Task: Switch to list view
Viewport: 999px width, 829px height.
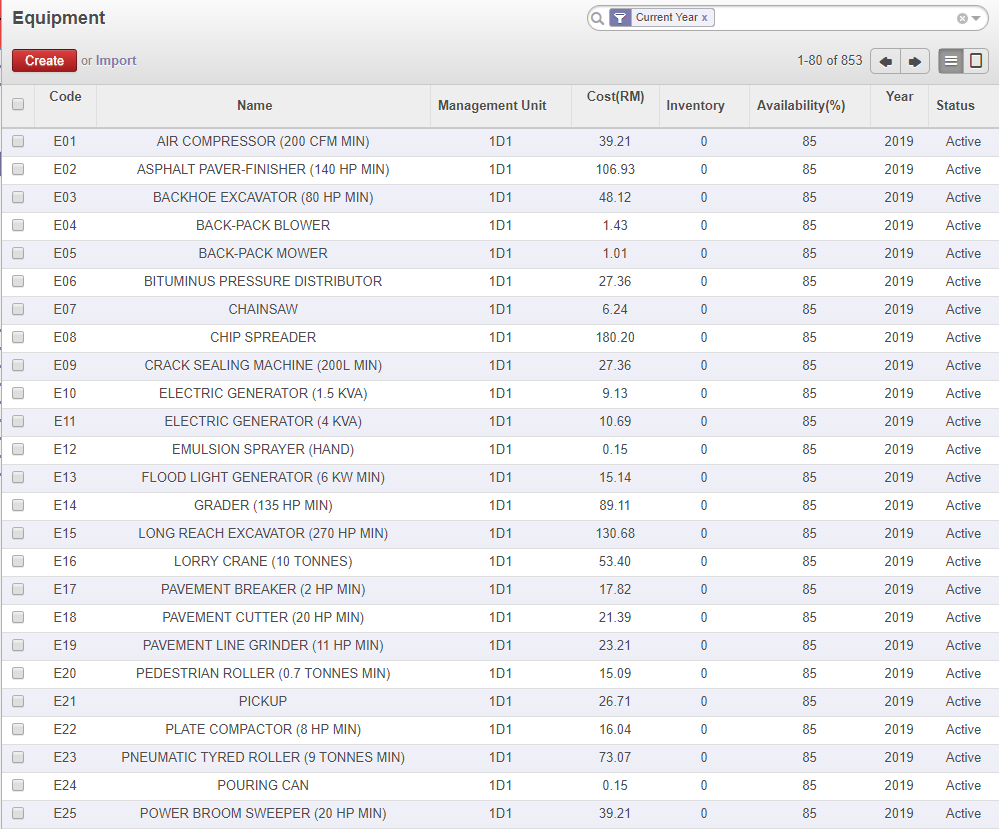Action: click(x=951, y=61)
